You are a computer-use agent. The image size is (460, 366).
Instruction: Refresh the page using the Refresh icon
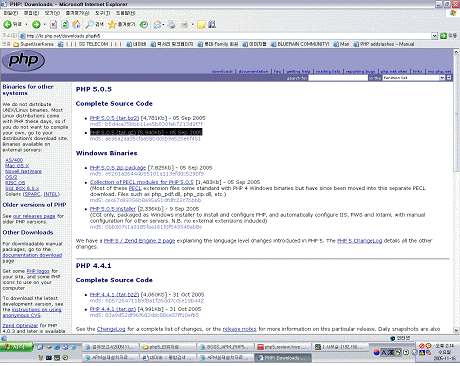[x=65, y=24]
